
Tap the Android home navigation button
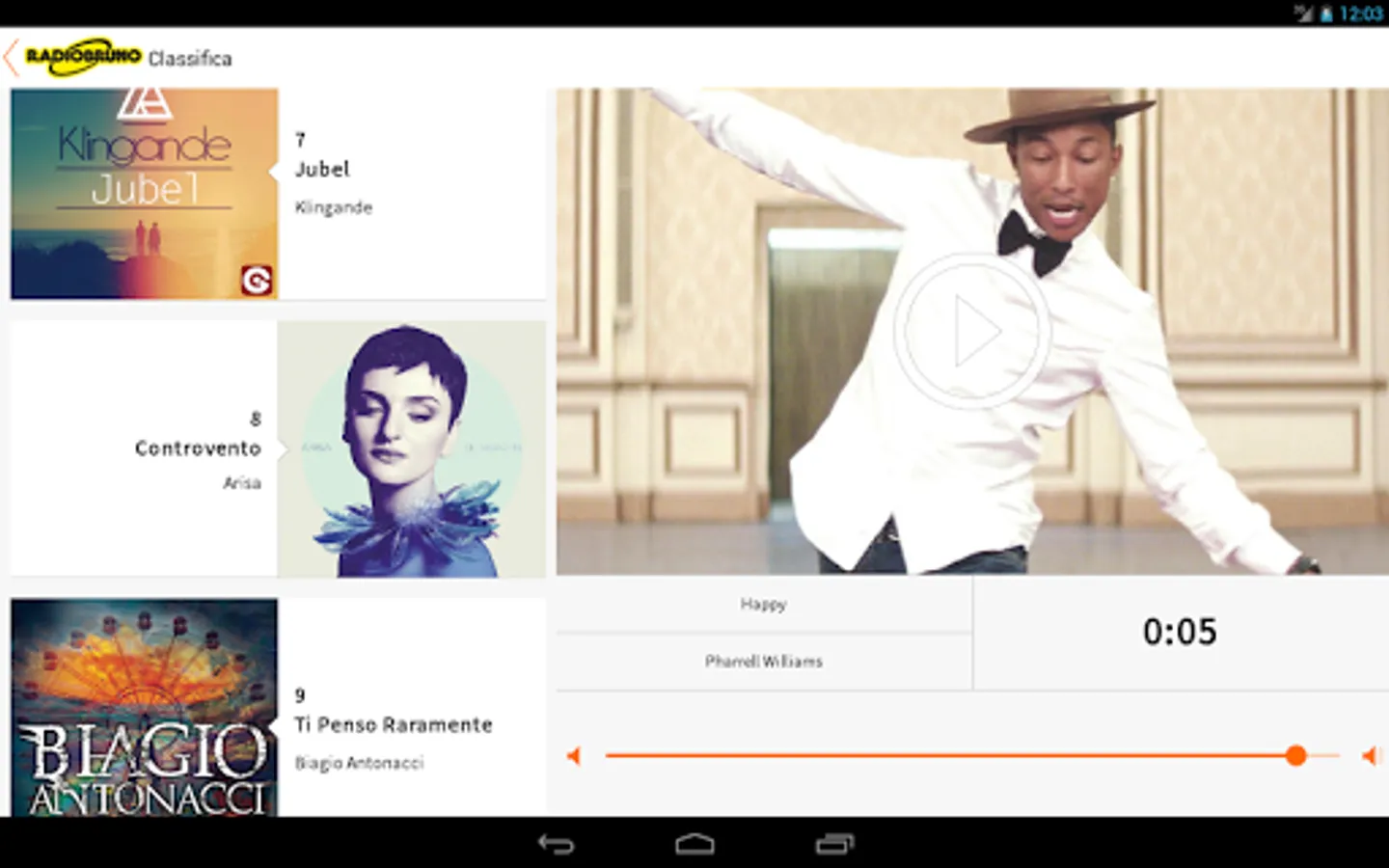coord(694,845)
